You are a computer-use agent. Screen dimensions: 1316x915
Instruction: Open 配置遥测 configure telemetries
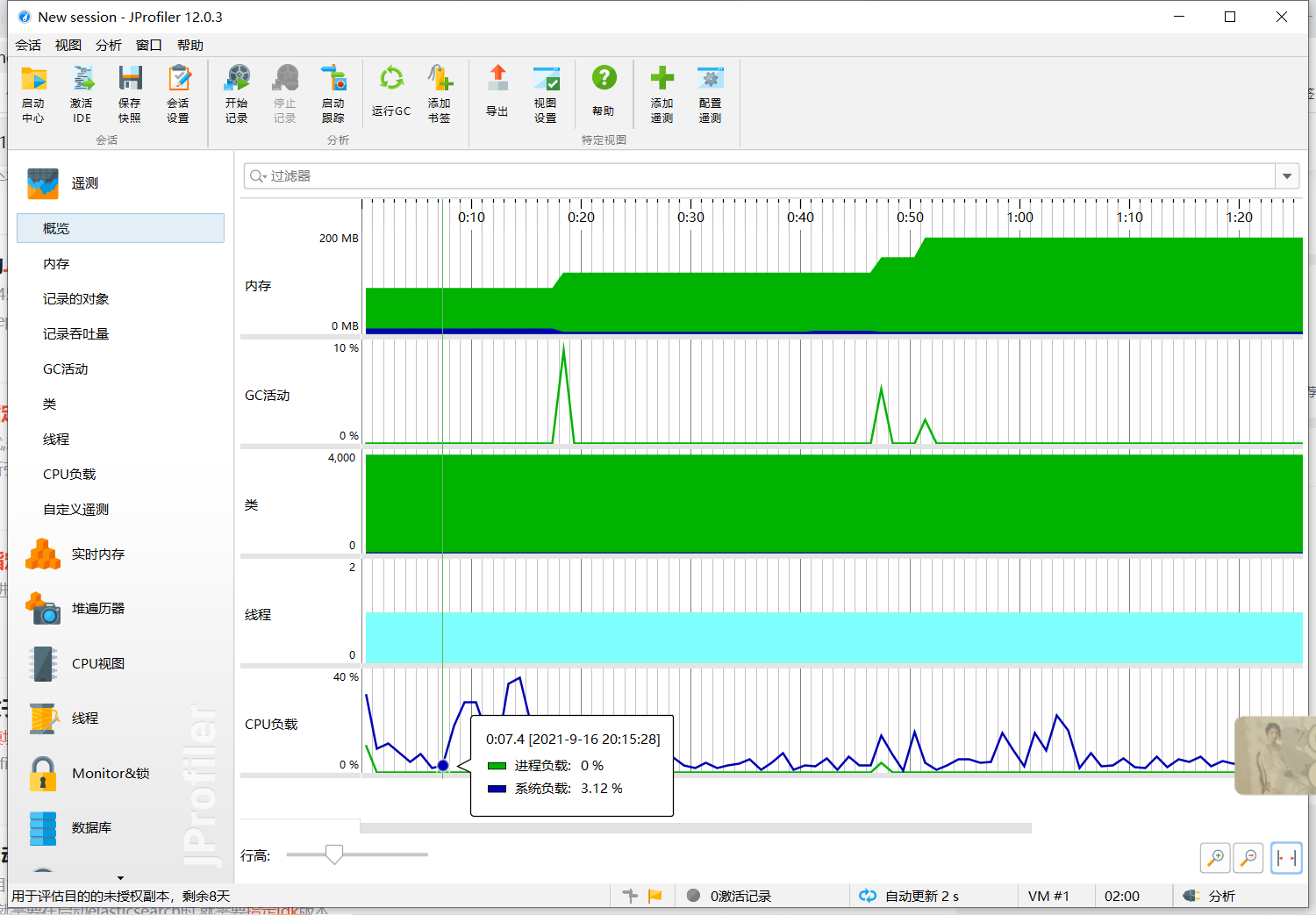point(711,94)
